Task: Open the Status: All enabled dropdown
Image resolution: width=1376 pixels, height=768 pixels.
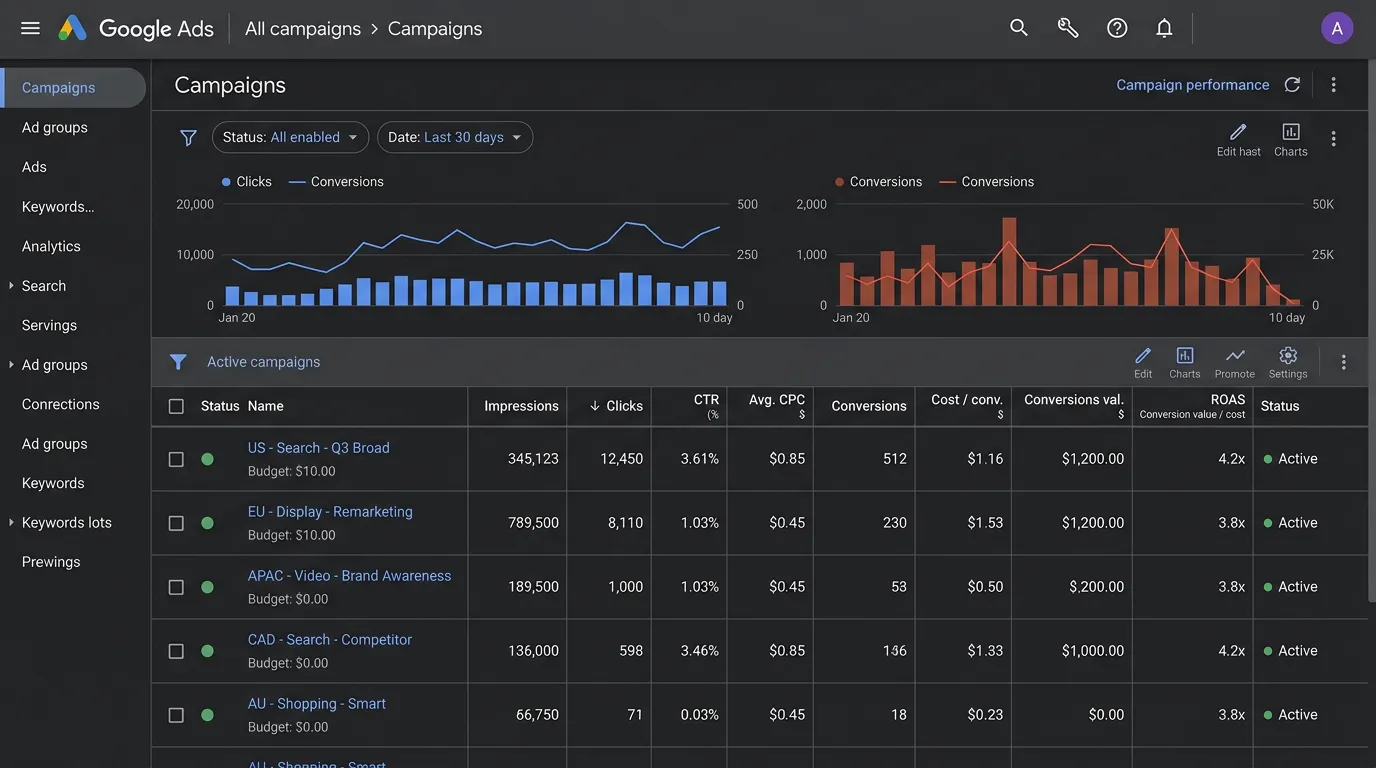Action: [x=290, y=138]
